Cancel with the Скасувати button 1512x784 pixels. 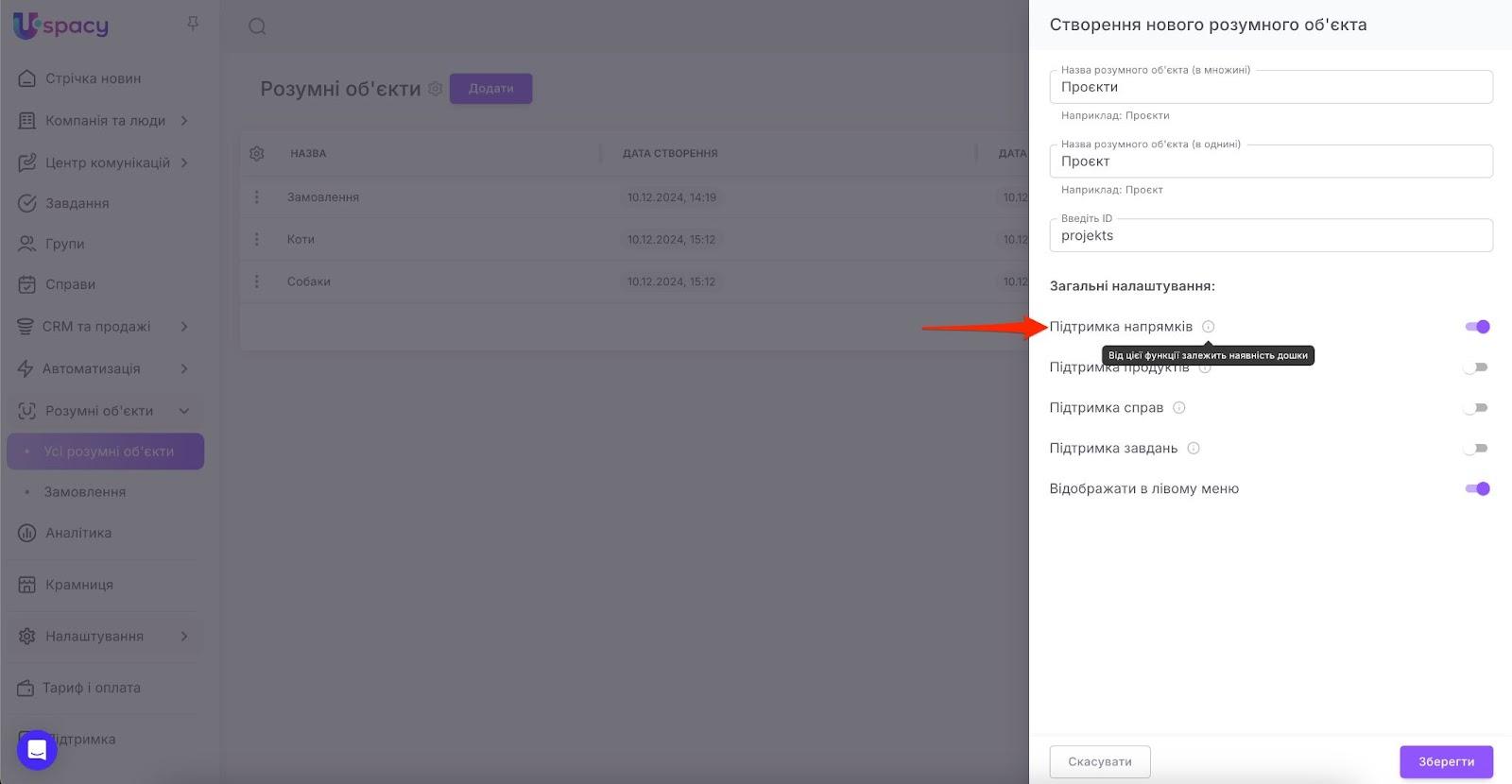coord(1100,761)
